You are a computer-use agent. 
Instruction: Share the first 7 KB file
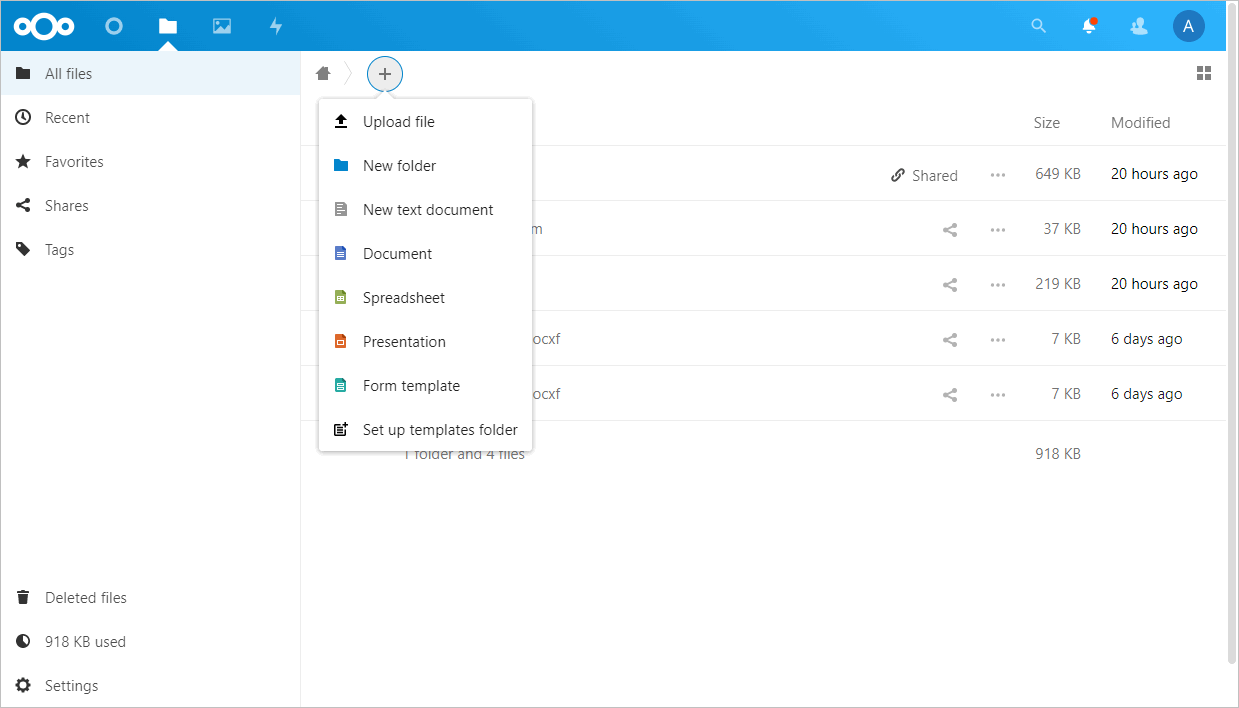(950, 339)
